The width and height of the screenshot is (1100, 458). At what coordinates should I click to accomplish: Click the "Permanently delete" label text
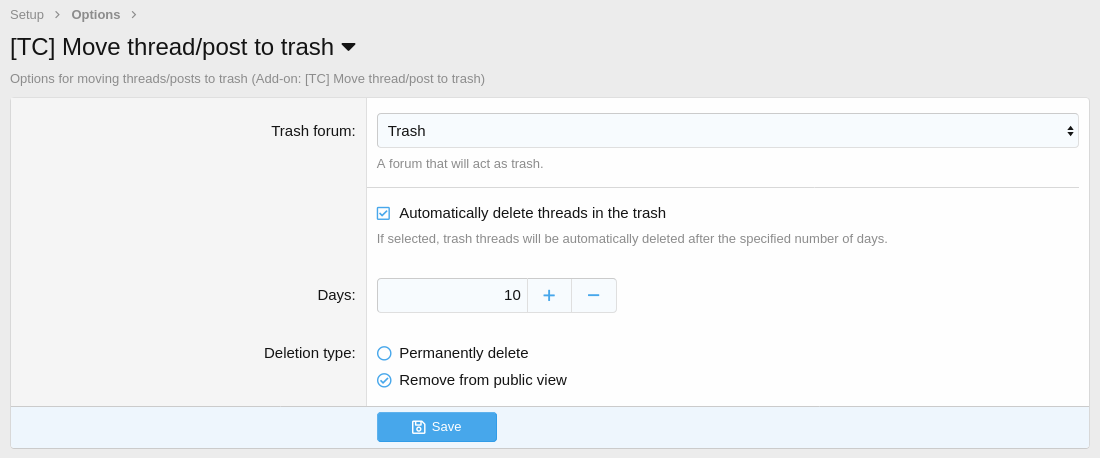[463, 353]
